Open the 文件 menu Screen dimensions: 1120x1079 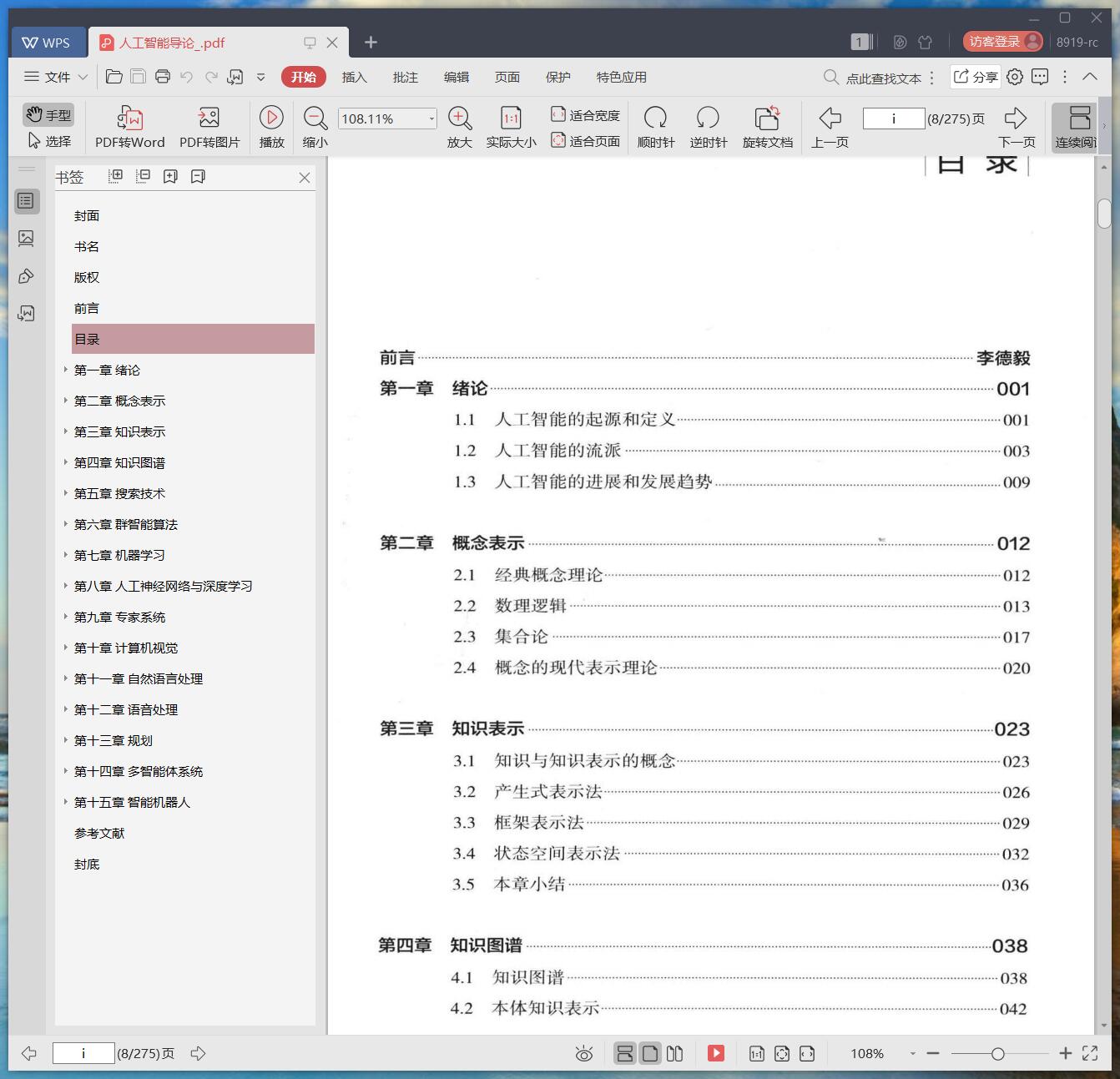click(x=55, y=77)
